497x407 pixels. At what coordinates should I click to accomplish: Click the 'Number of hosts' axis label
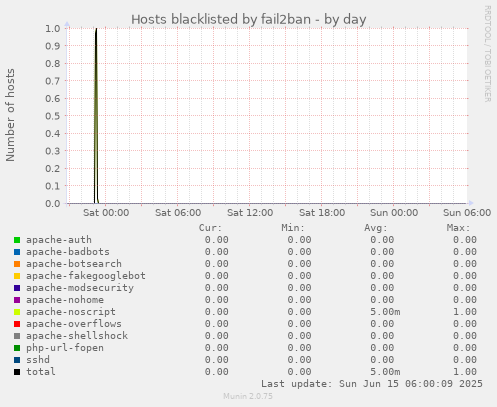(x=10, y=115)
